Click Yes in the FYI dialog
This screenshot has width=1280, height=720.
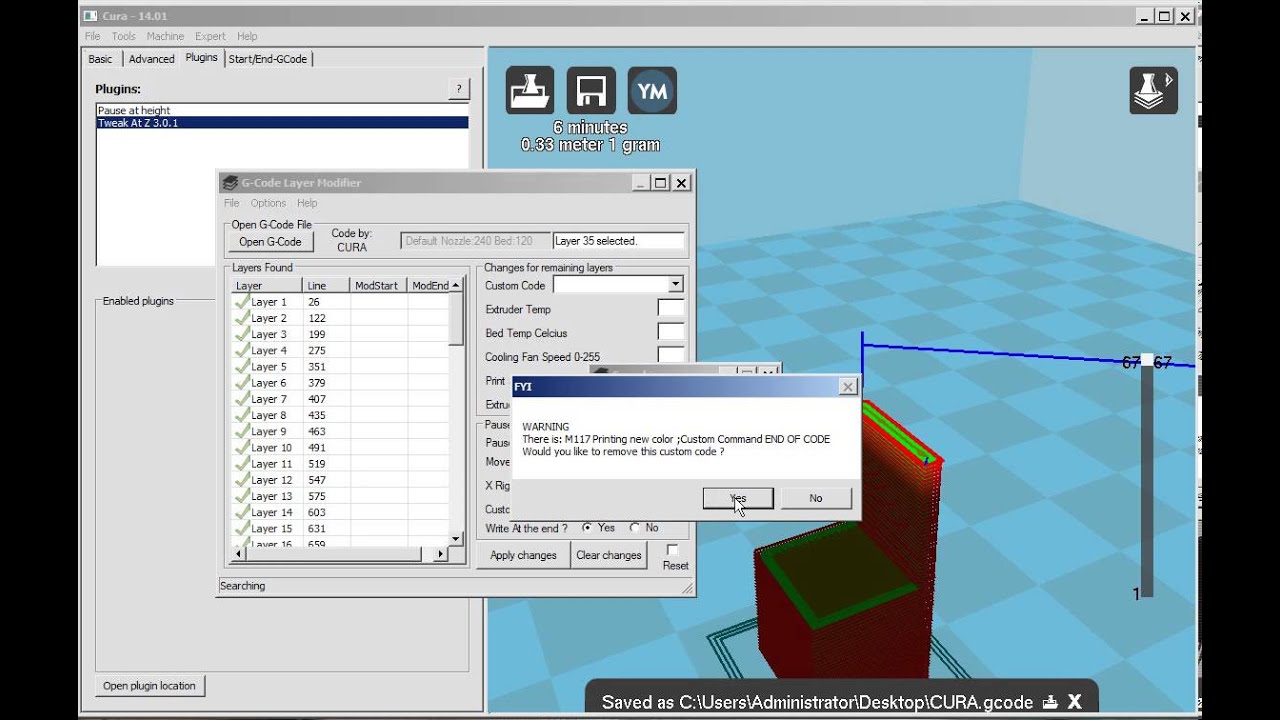tap(738, 498)
